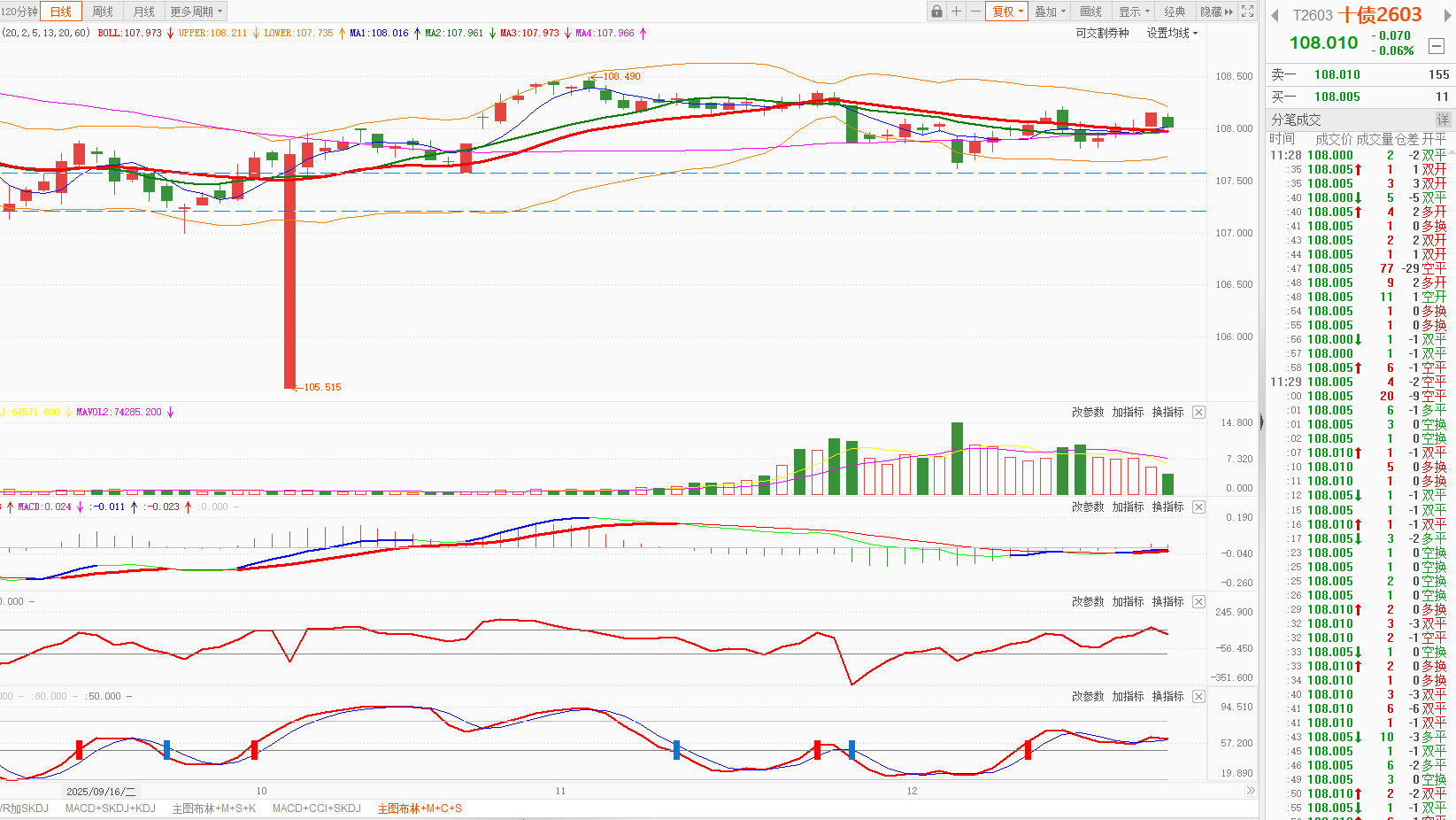The width and height of the screenshot is (1456, 820).
Task: Click the 卖一 ask price 108.010
Action: (x=1337, y=74)
